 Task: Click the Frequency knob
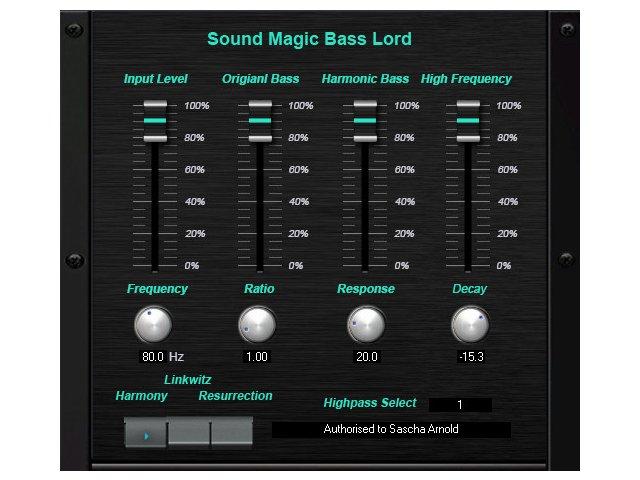153,325
